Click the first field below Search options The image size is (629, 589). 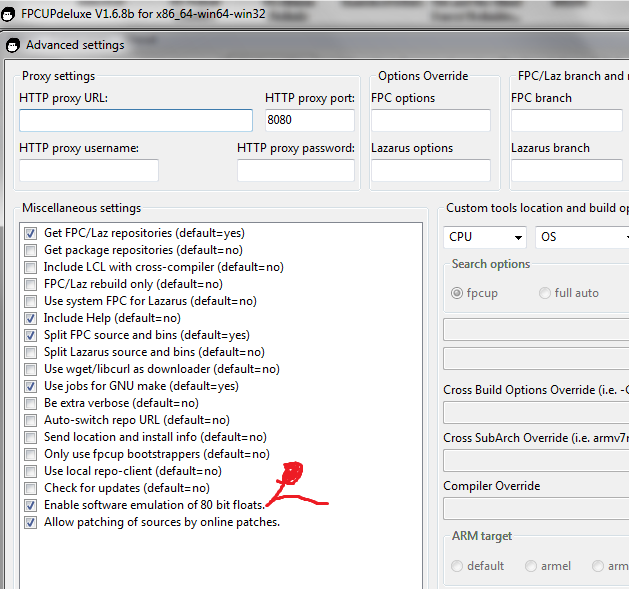pyautogui.click(x=536, y=330)
